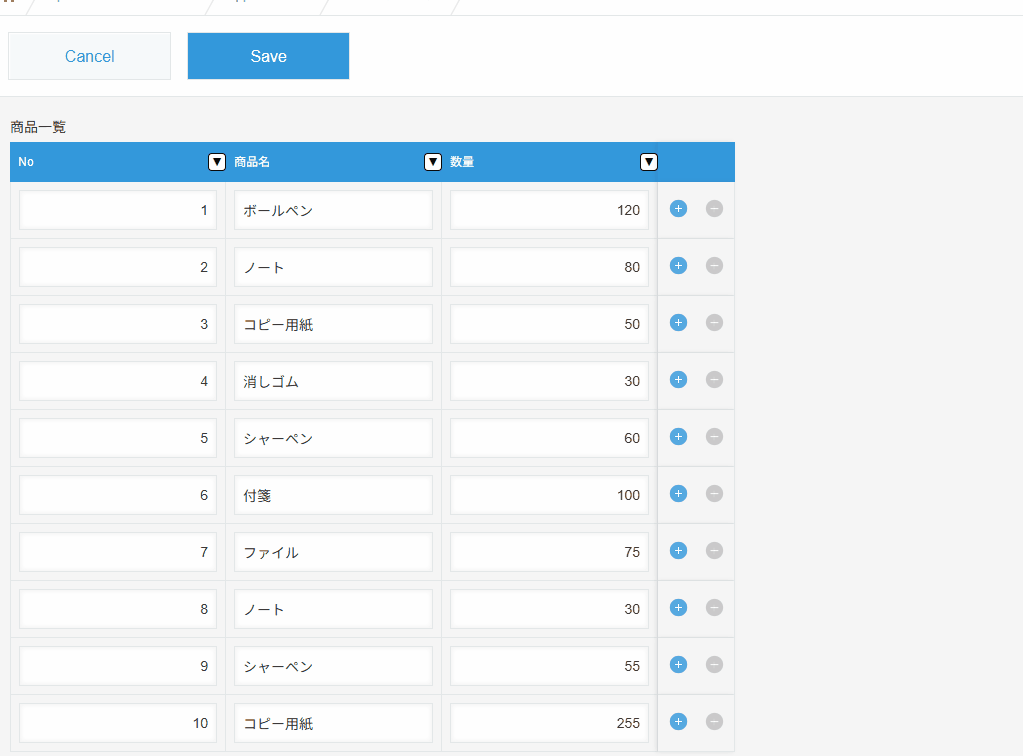The height and width of the screenshot is (756, 1023).
Task: Focus the quantity field showing 255
Action: point(549,723)
